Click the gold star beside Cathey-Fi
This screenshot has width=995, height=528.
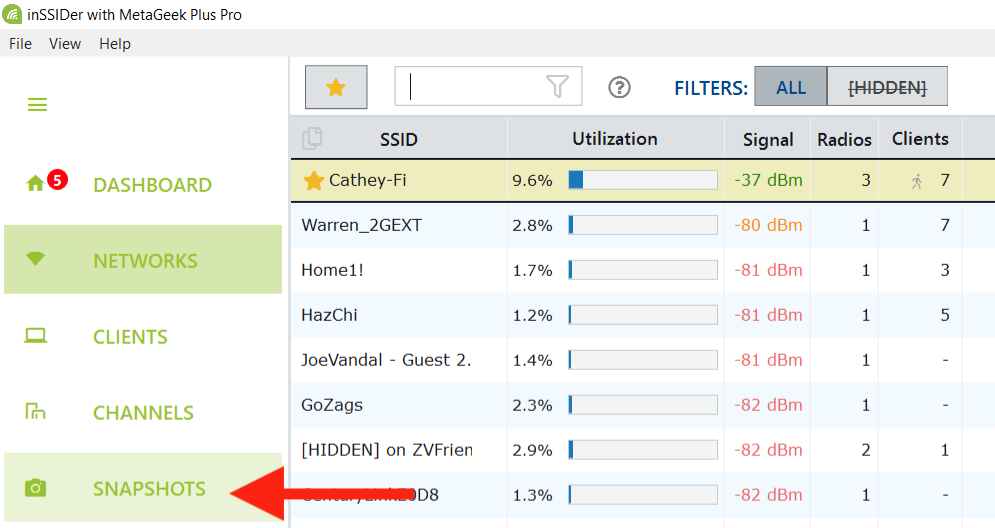click(314, 181)
